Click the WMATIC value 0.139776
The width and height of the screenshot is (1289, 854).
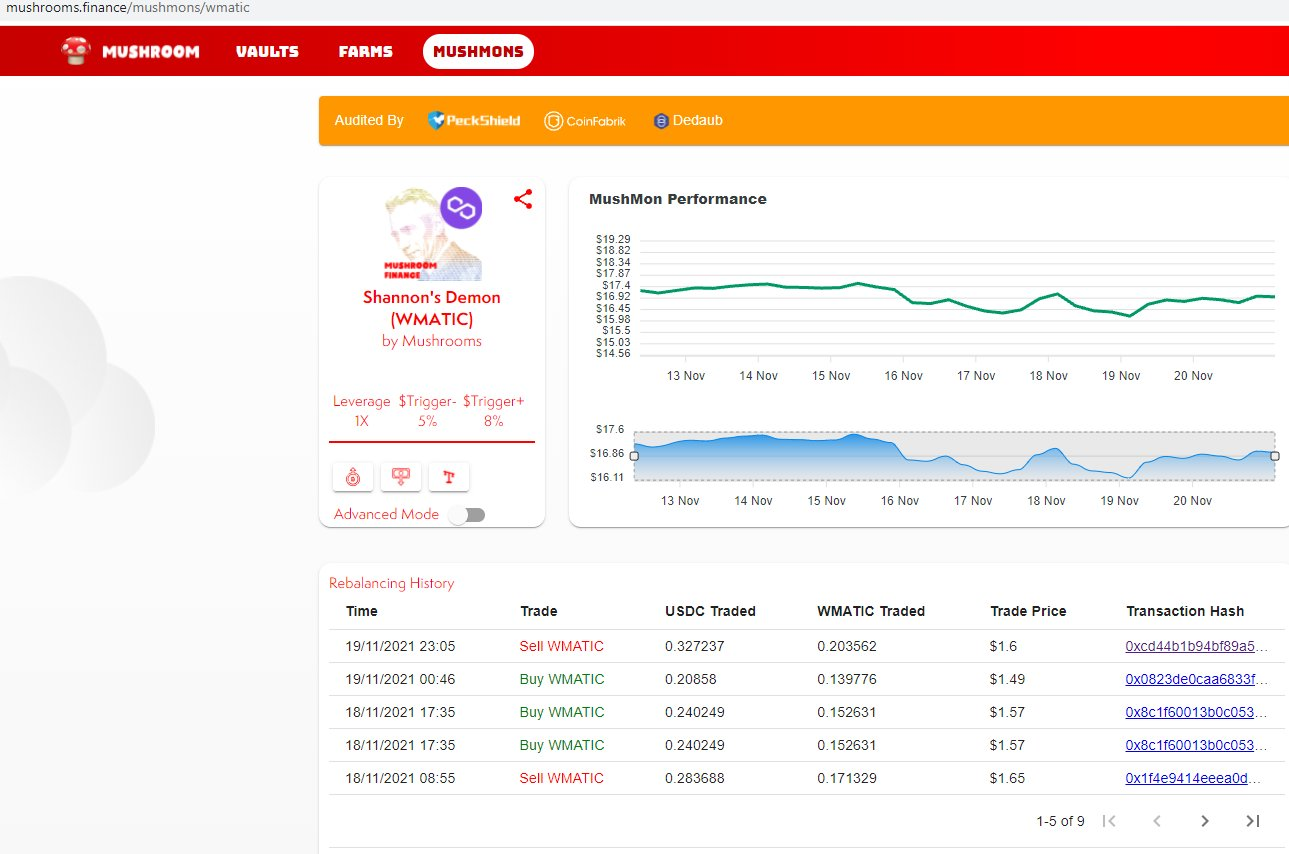click(x=846, y=679)
